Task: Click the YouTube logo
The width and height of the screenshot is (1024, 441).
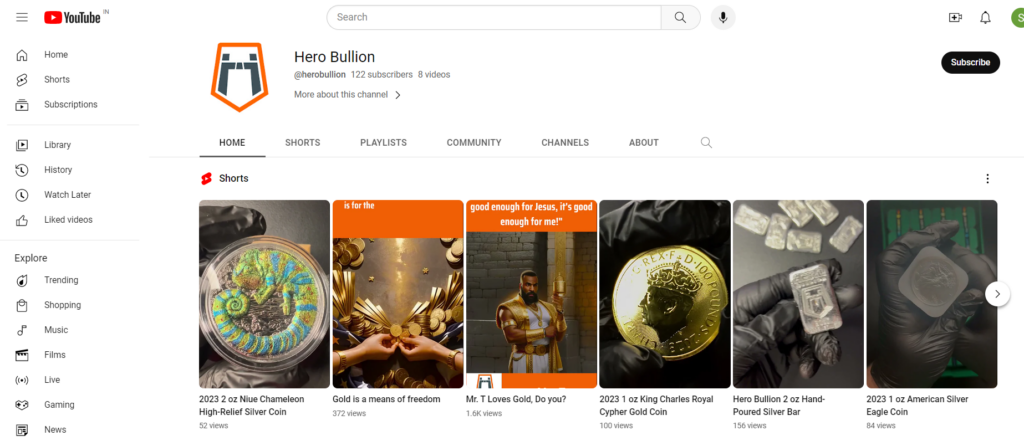Action: point(72,18)
